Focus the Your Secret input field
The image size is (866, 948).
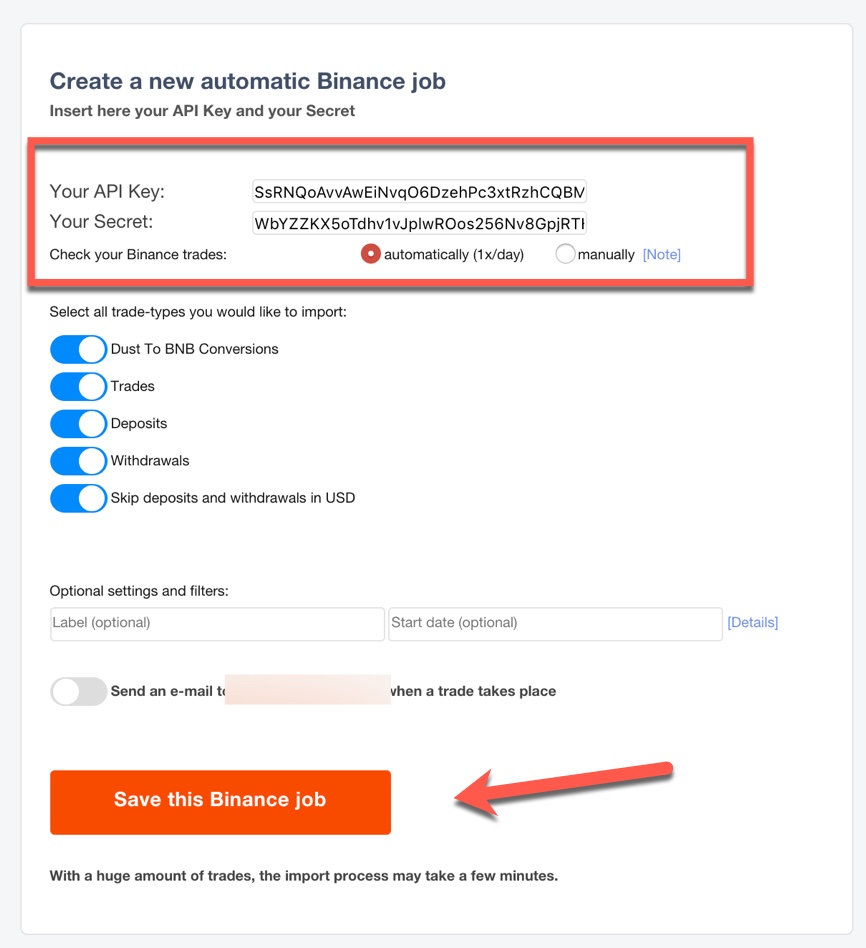[419, 223]
